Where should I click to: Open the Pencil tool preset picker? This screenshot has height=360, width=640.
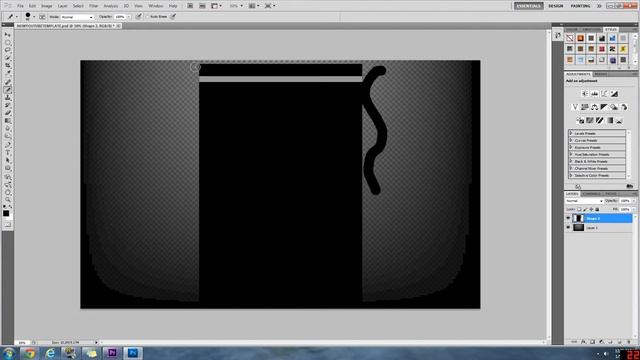pos(12,17)
